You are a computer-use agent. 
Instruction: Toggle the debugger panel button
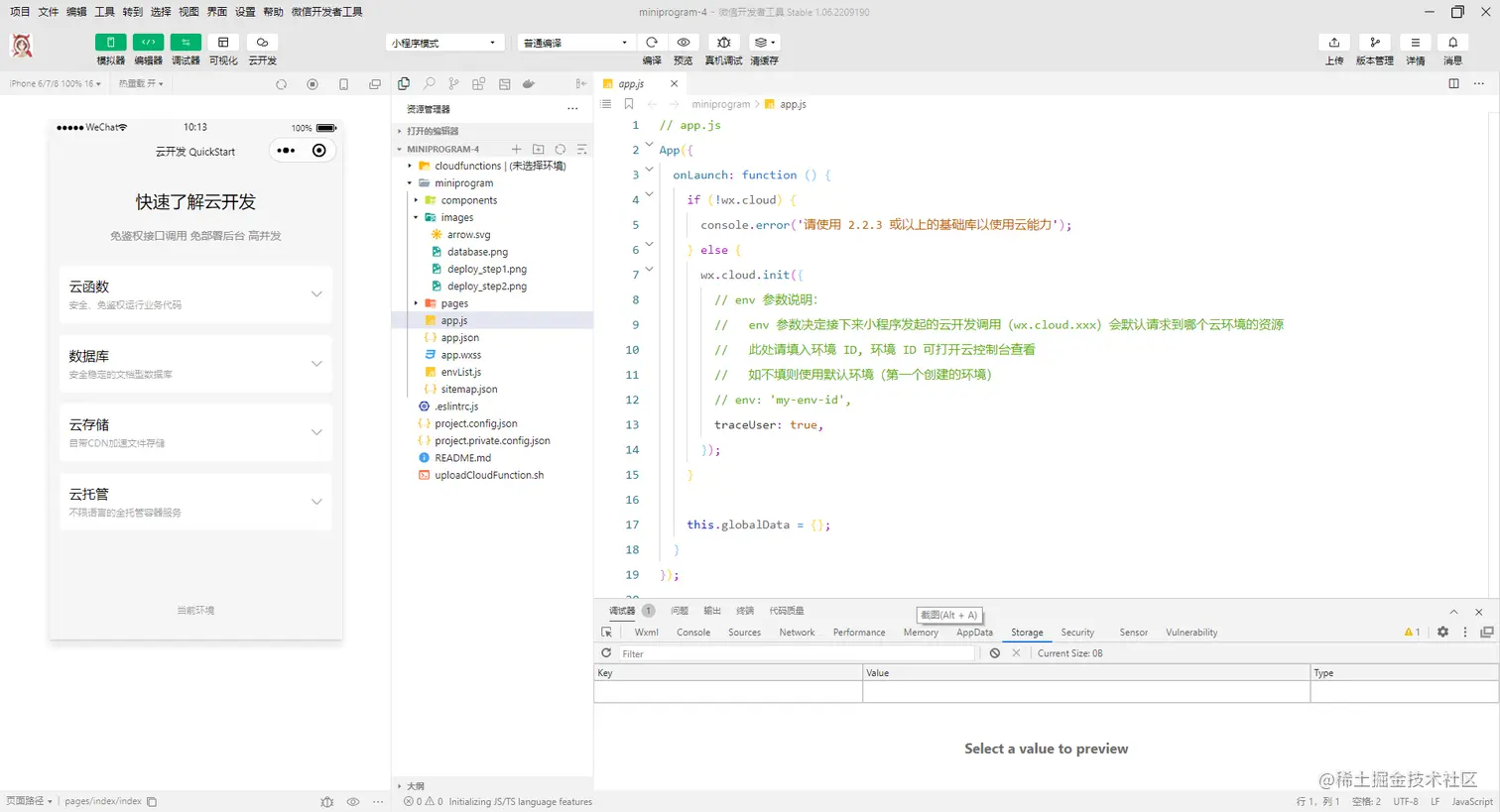click(x=186, y=43)
